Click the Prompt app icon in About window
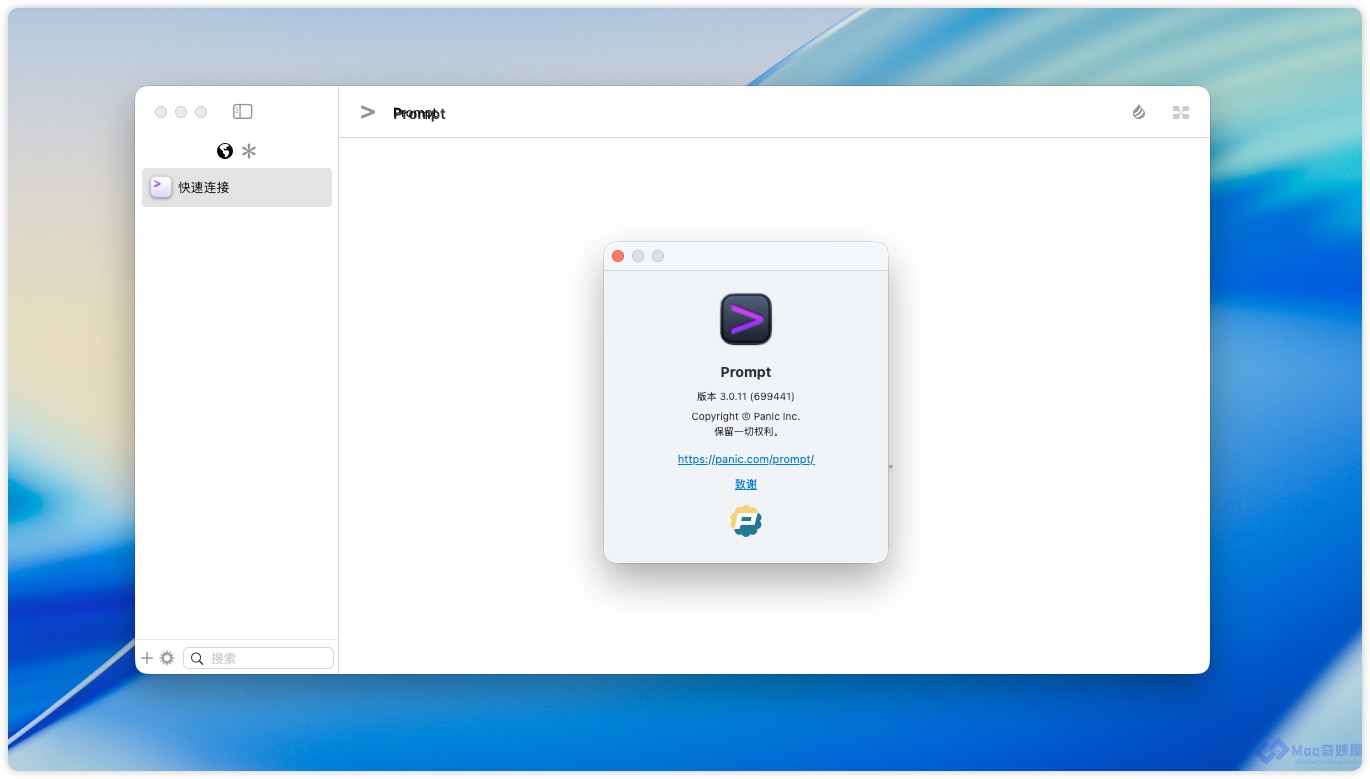 click(x=746, y=319)
